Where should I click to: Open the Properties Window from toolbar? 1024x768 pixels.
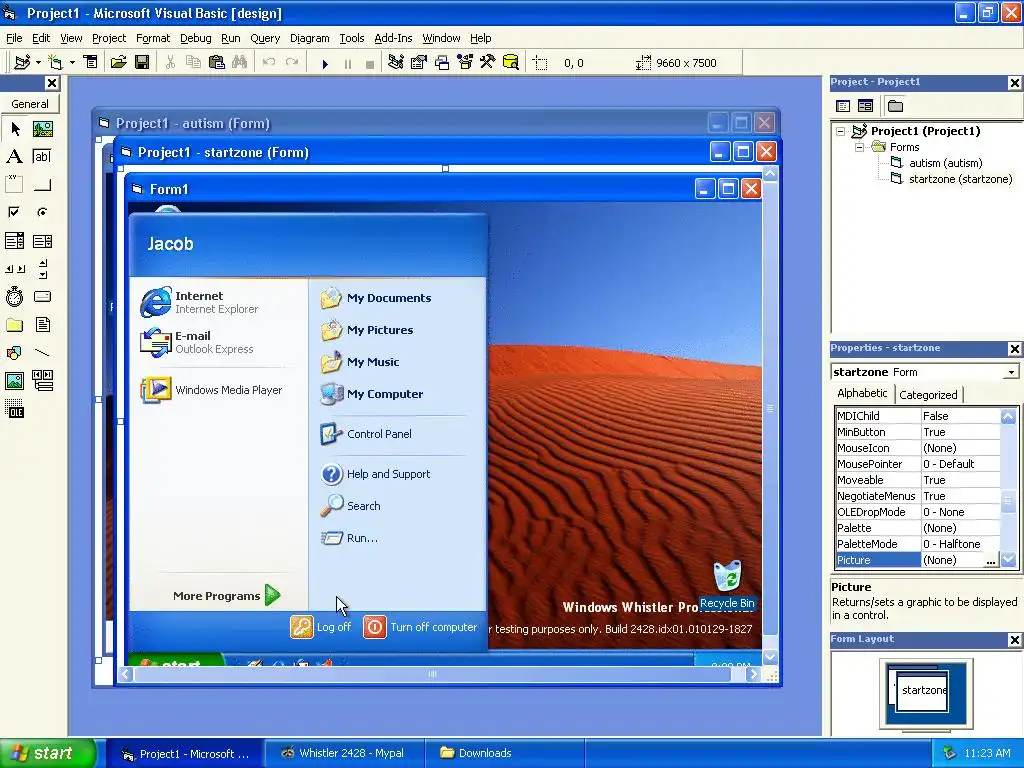[x=419, y=62]
